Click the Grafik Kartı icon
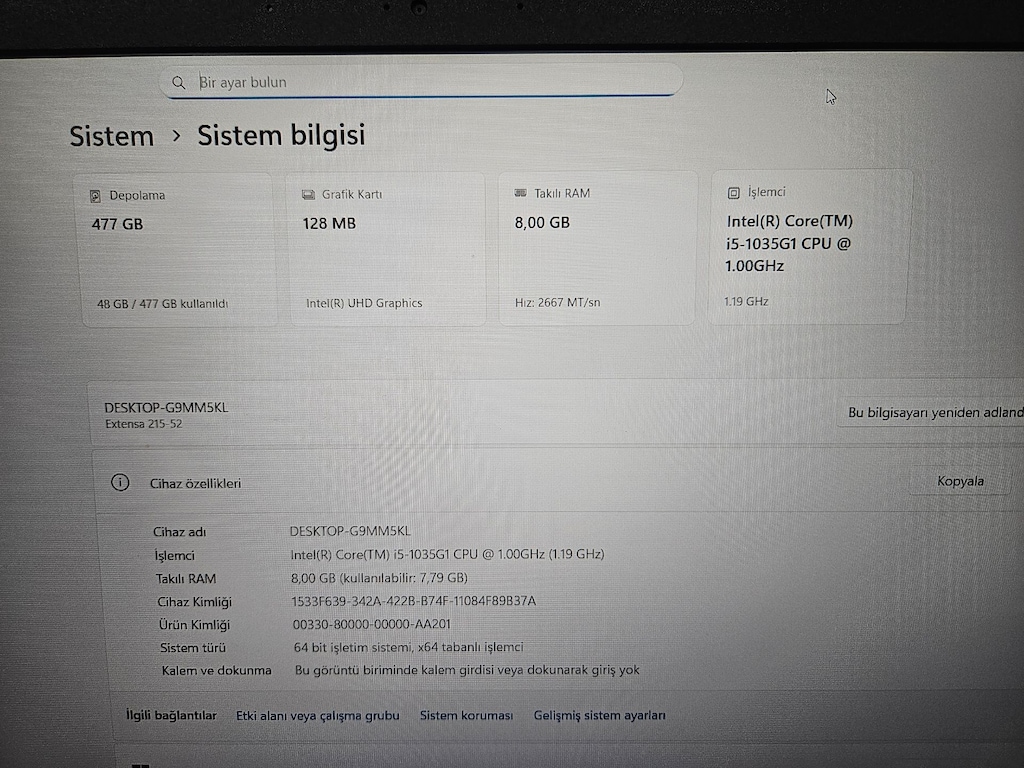 pos(308,195)
